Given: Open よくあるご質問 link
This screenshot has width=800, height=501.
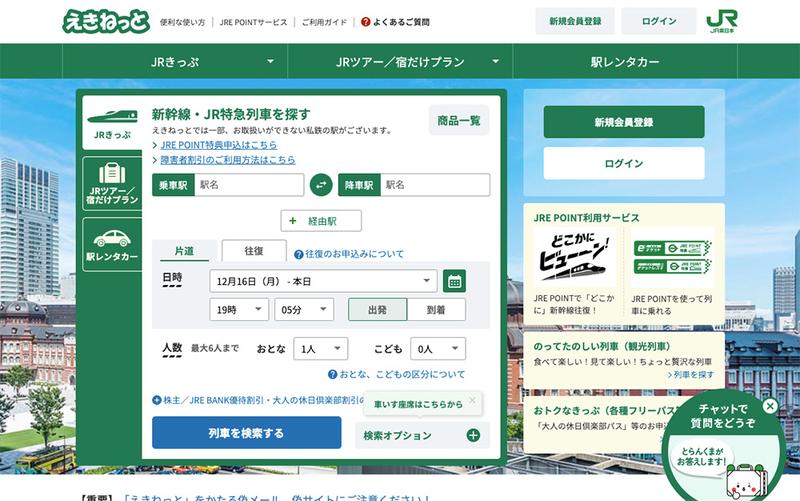Looking at the screenshot, I should point(401,22).
